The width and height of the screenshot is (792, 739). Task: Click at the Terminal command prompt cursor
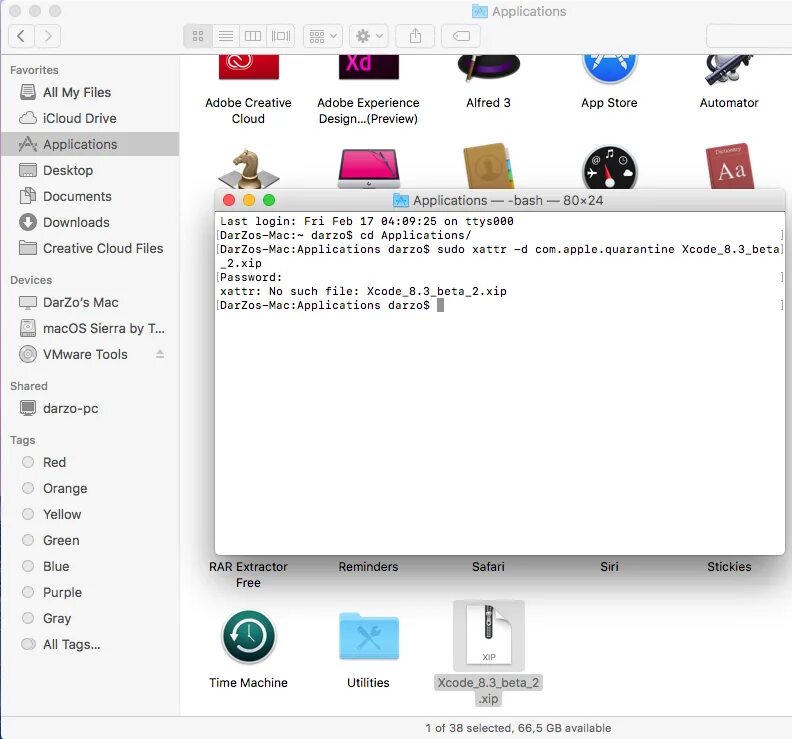coord(440,305)
